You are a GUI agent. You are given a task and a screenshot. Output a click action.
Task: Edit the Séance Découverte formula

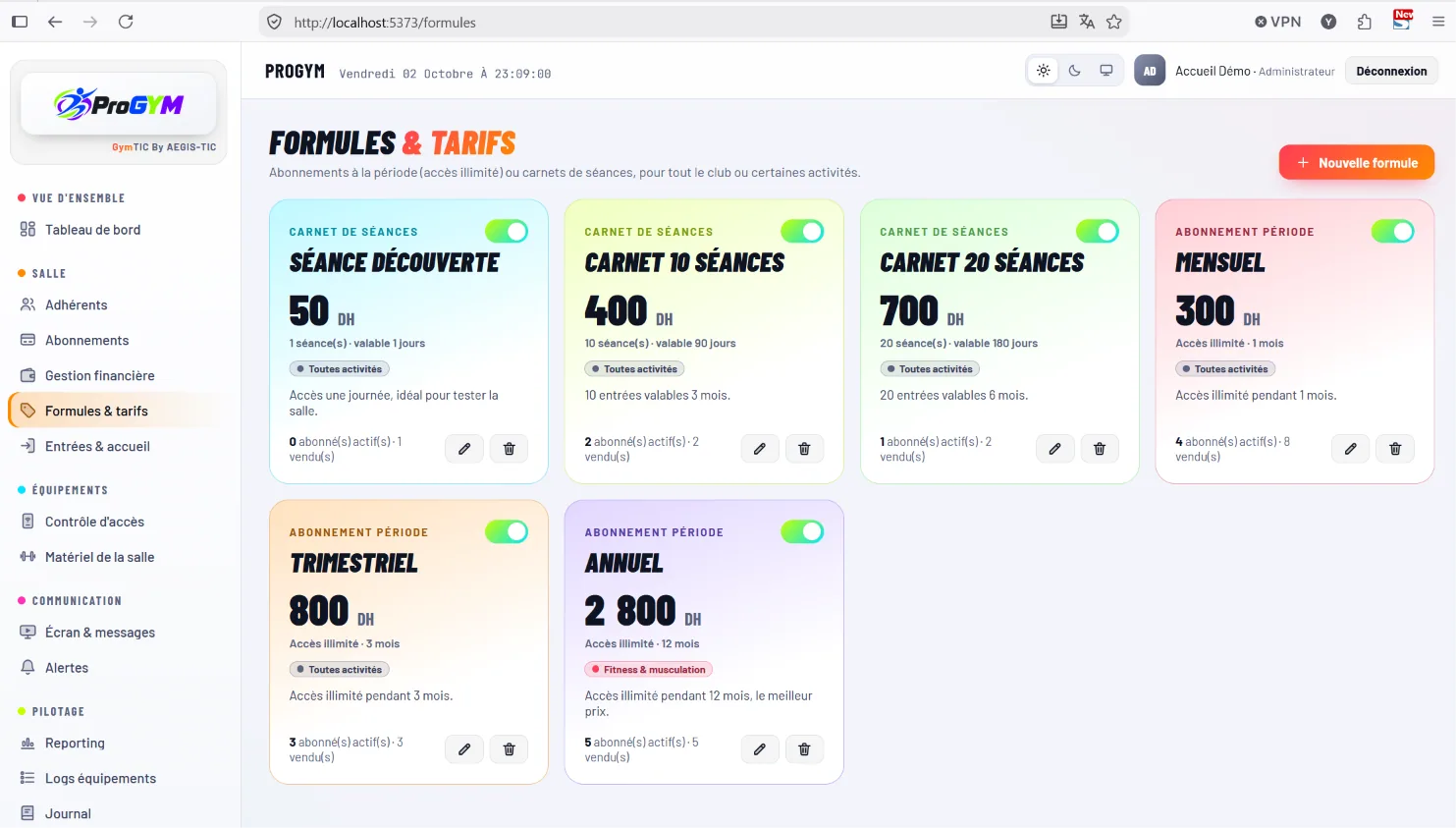pos(464,449)
